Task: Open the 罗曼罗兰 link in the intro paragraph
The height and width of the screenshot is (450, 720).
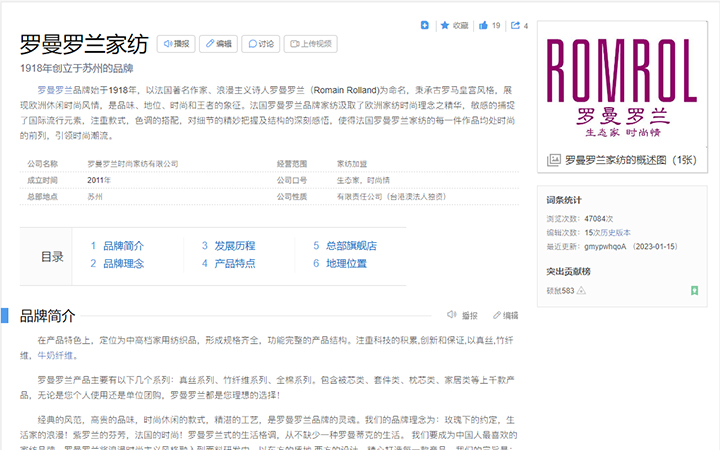Action: 55,90
